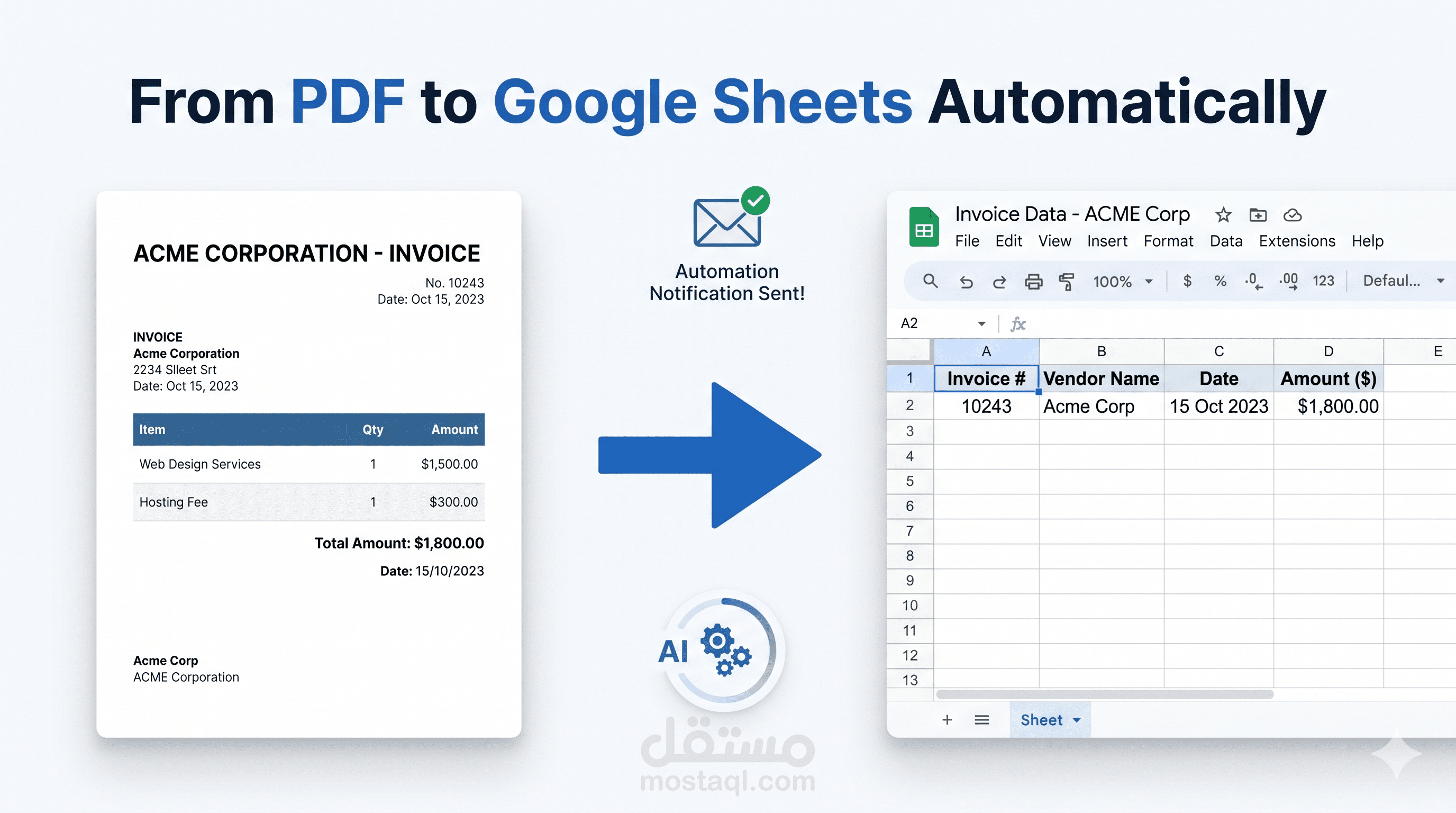Click the ACME CORPORATION - INVOICE title
This screenshot has width=1456, height=813.
pyautogui.click(x=307, y=254)
